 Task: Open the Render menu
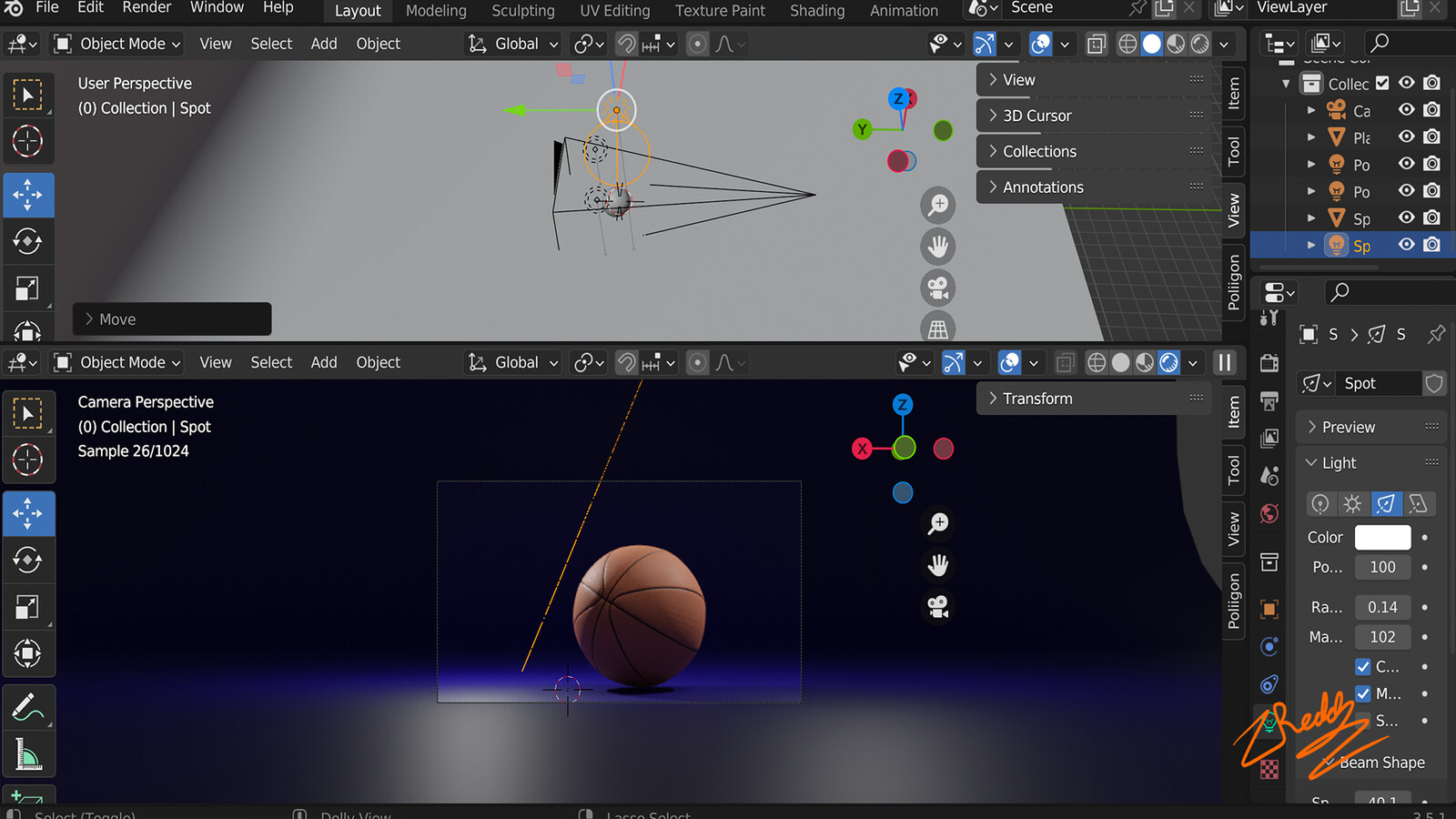[x=147, y=8]
